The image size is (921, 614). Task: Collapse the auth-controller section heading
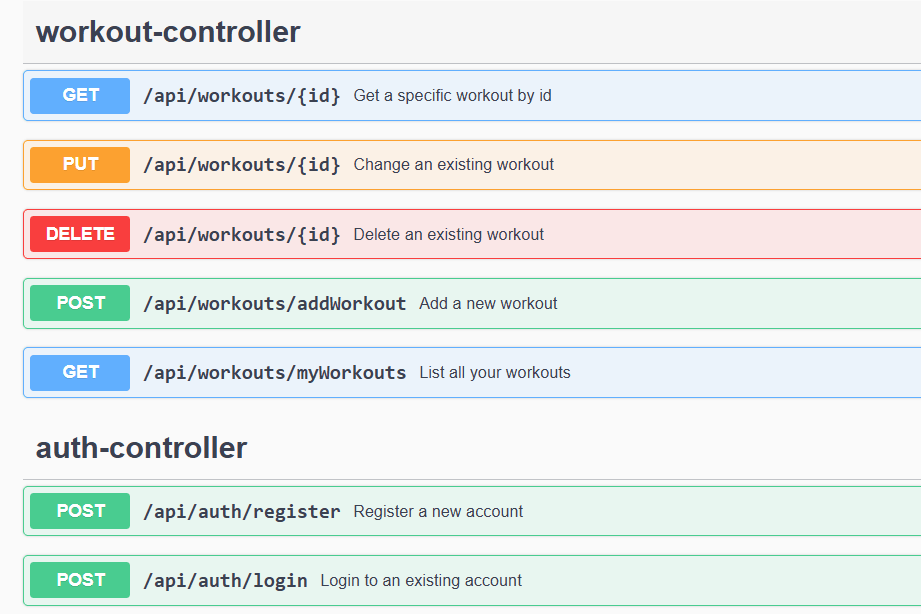(x=142, y=448)
